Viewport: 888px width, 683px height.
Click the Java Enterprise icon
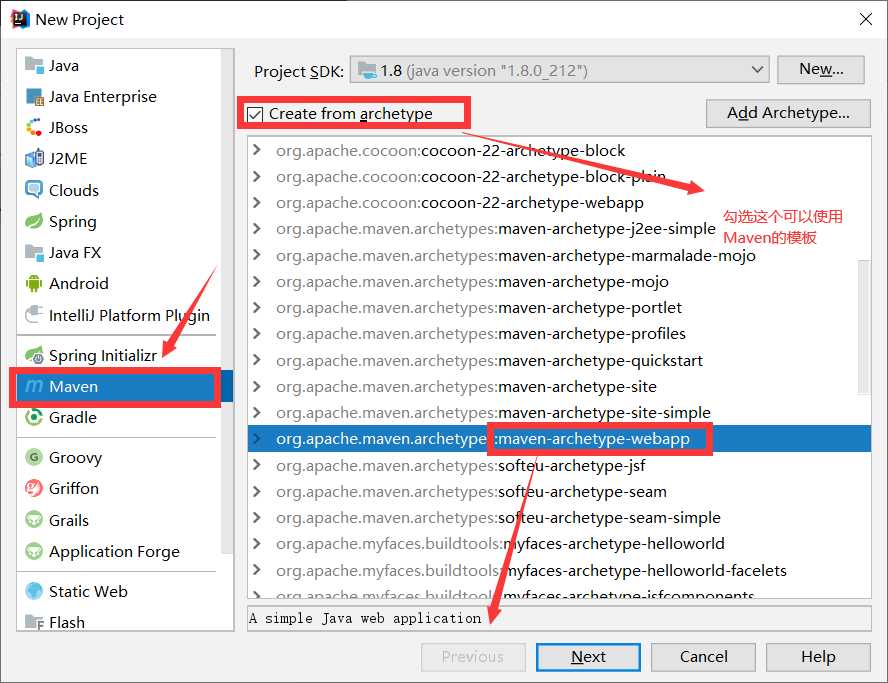(34, 97)
